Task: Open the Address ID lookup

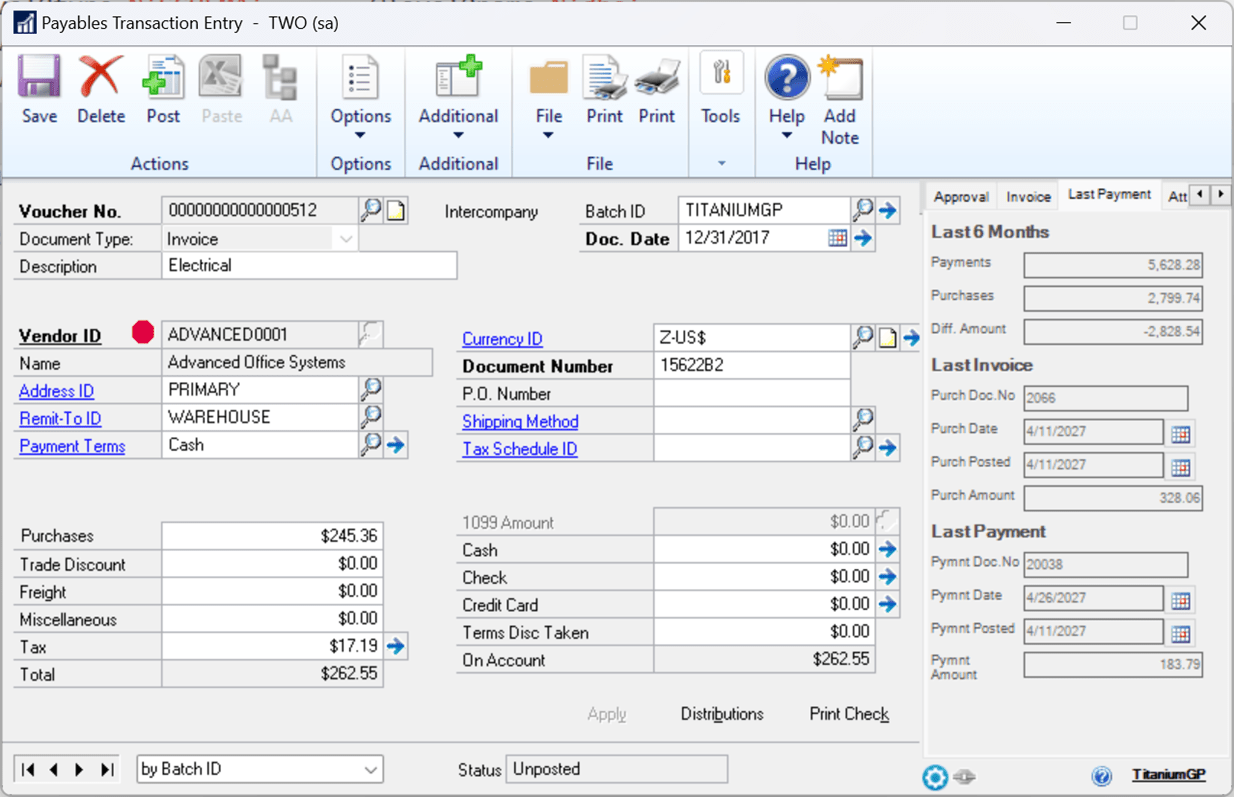Action: [371, 390]
